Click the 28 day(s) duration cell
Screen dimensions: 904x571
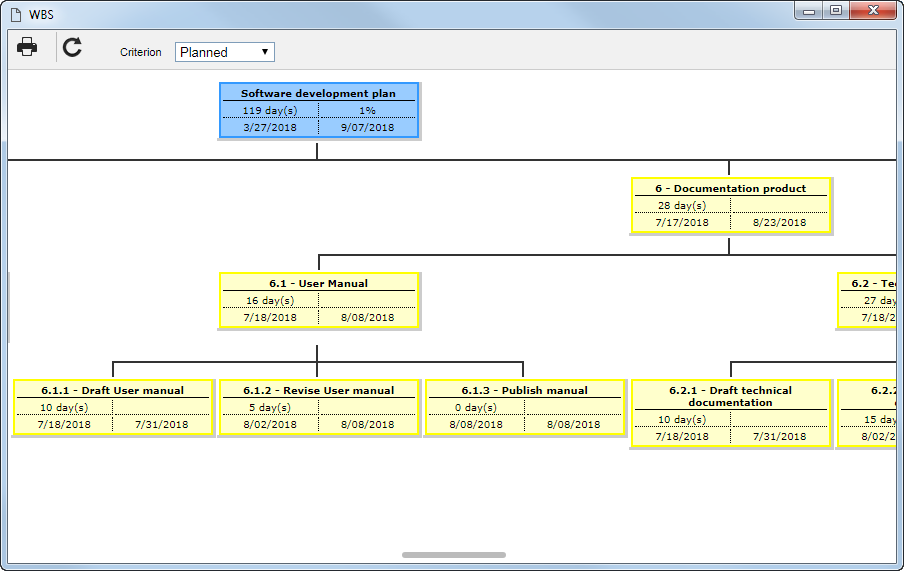coord(682,205)
